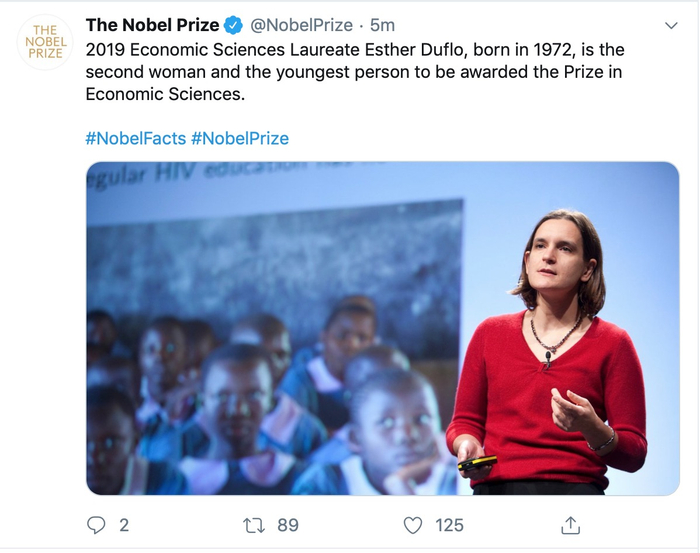Open The Nobel Prize profile avatar
700x553 pixels.
(x=45, y=42)
